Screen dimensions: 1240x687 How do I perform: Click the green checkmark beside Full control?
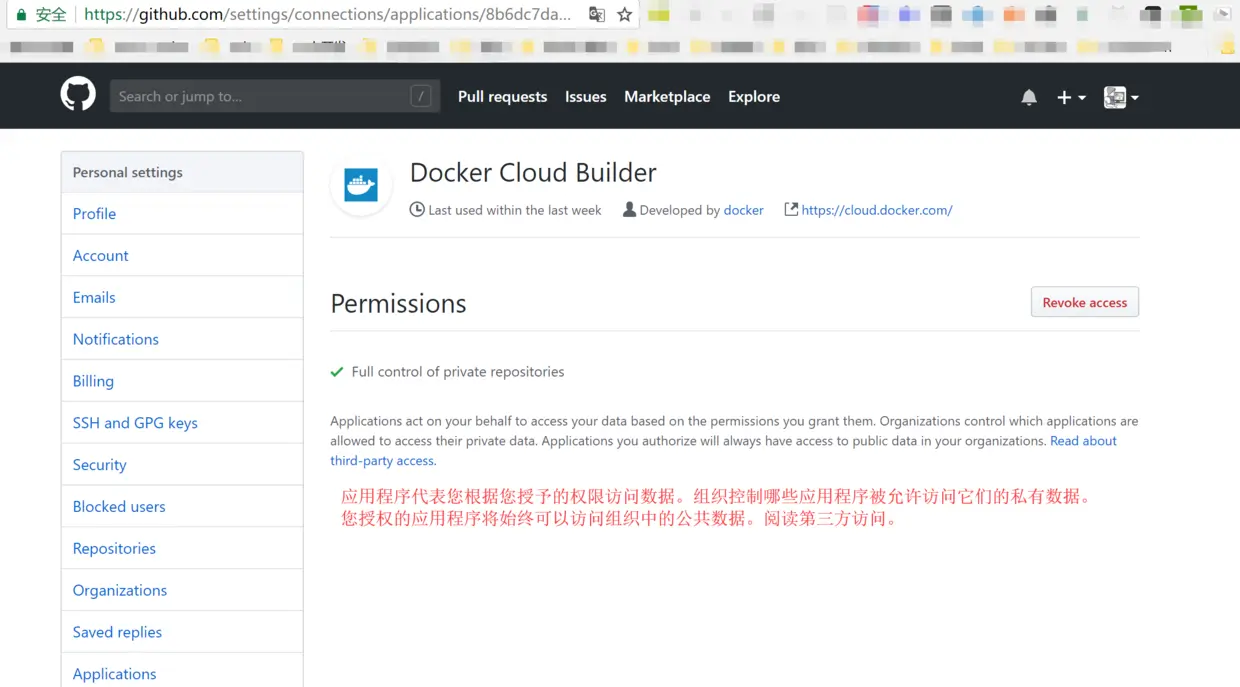337,372
